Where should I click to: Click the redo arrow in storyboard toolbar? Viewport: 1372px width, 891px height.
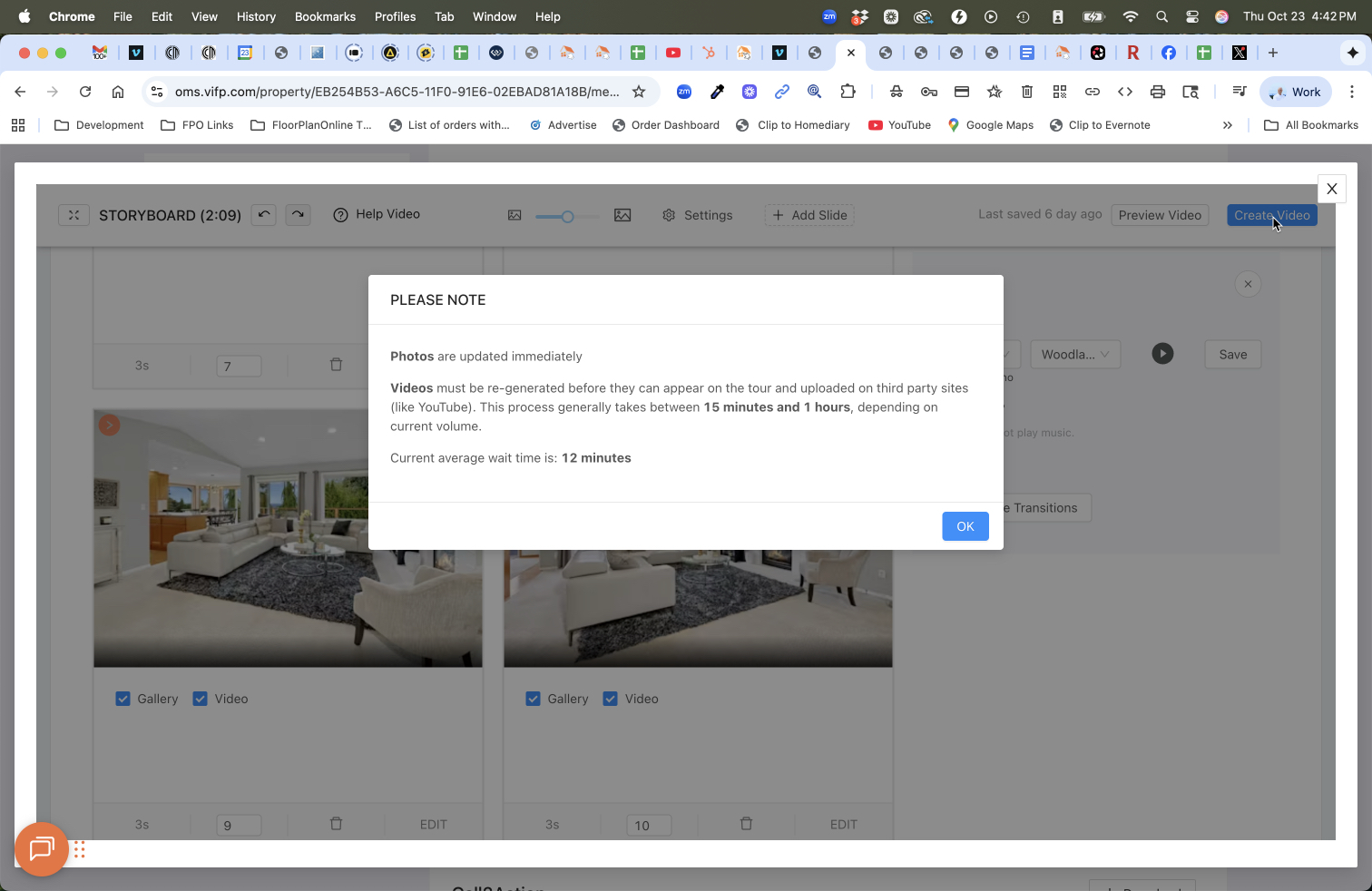(298, 215)
